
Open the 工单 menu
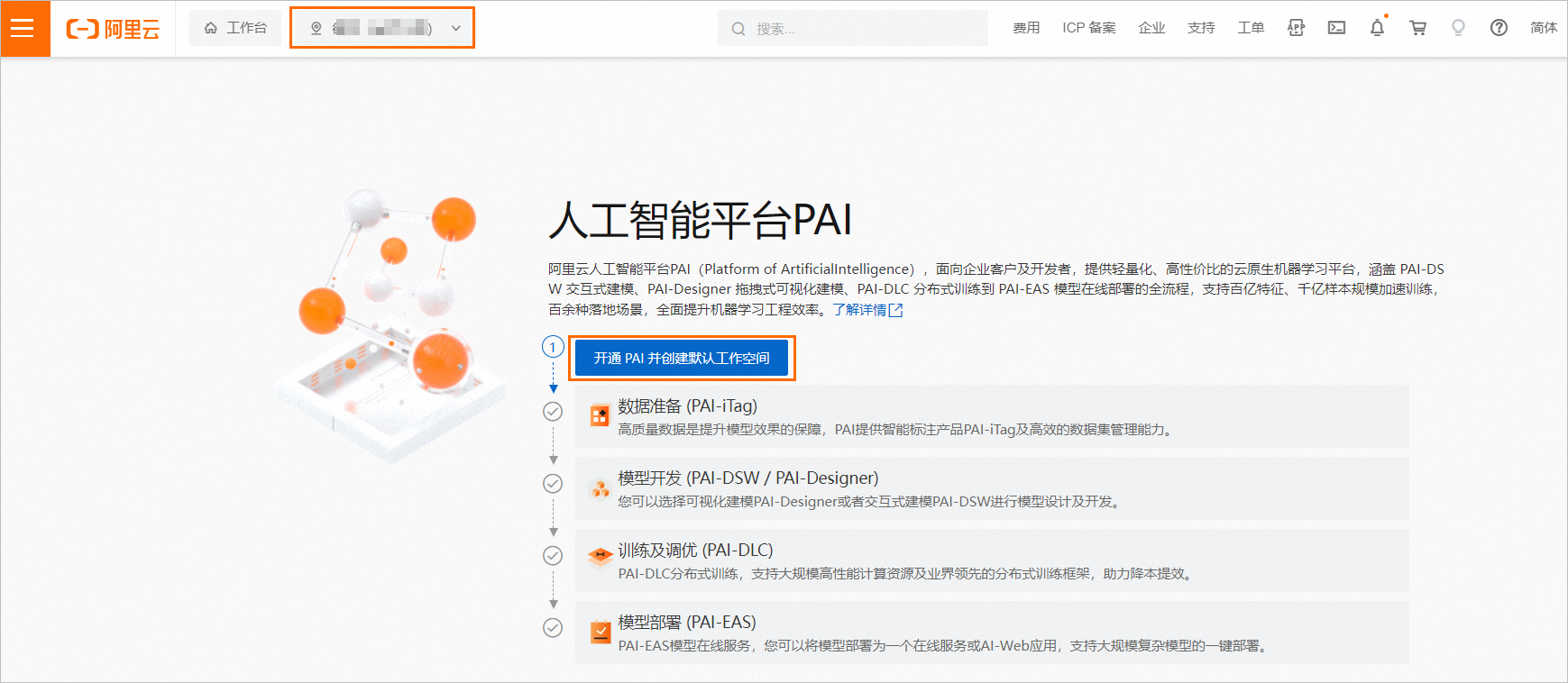point(1251,28)
